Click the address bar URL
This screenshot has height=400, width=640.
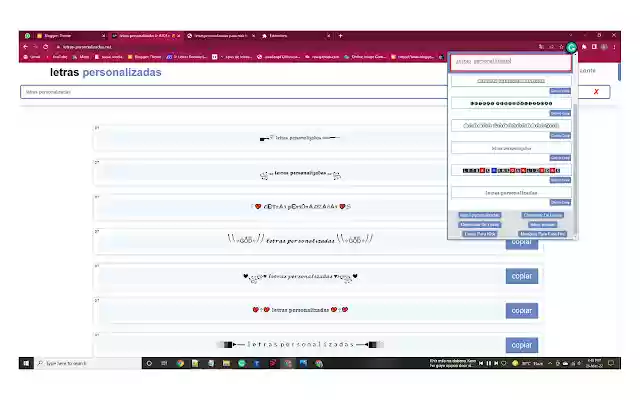pyautogui.click(x=87, y=47)
